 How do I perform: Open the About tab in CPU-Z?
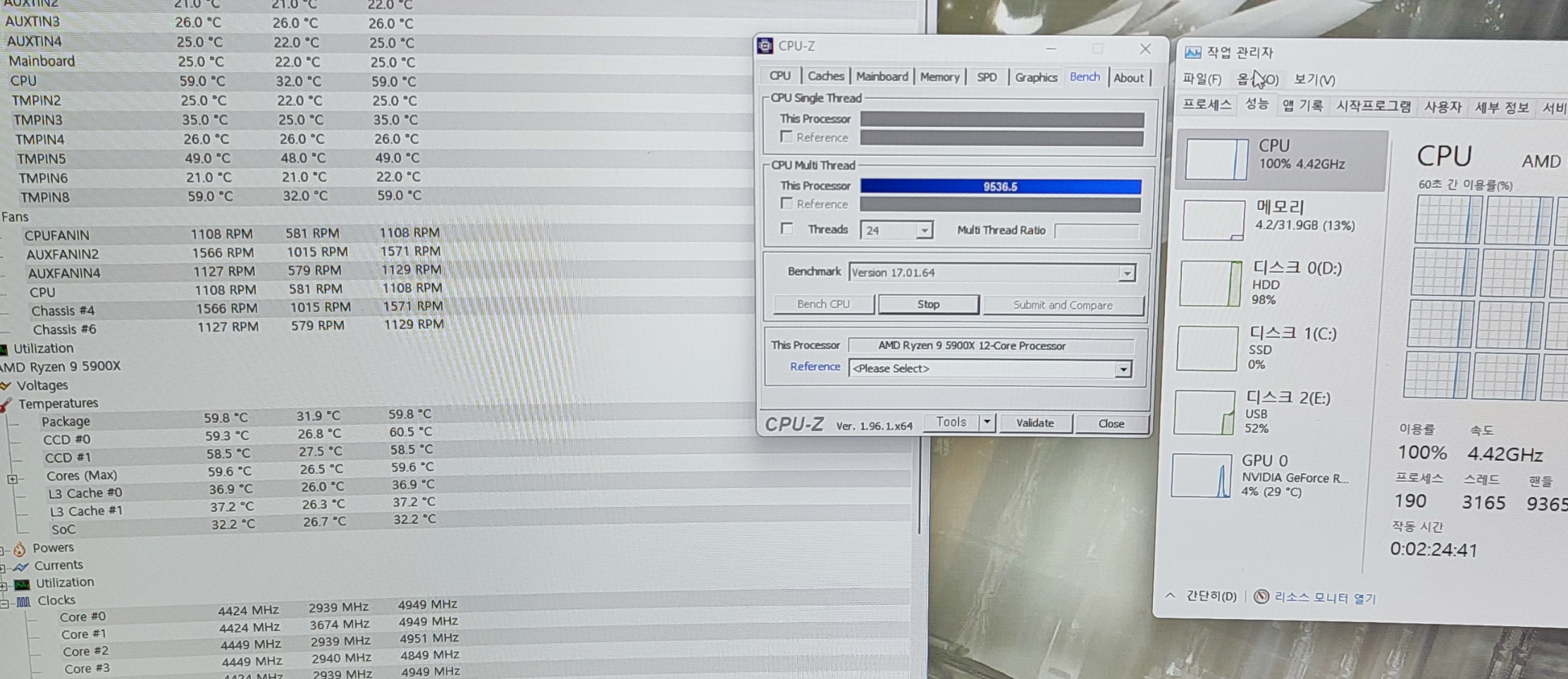click(1128, 78)
